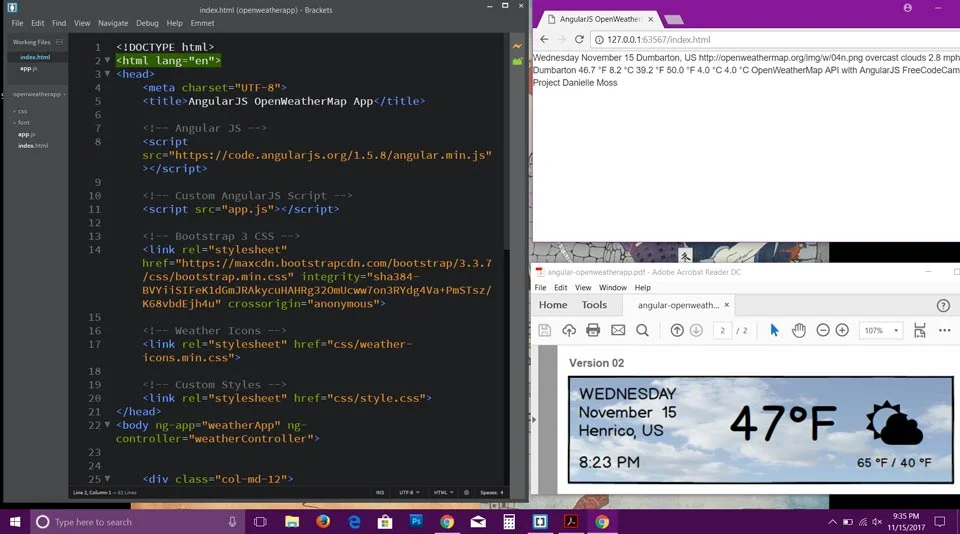Close the AngularJS OpenWeather Chrome tab
The width and height of the screenshot is (960, 534).
point(650,19)
